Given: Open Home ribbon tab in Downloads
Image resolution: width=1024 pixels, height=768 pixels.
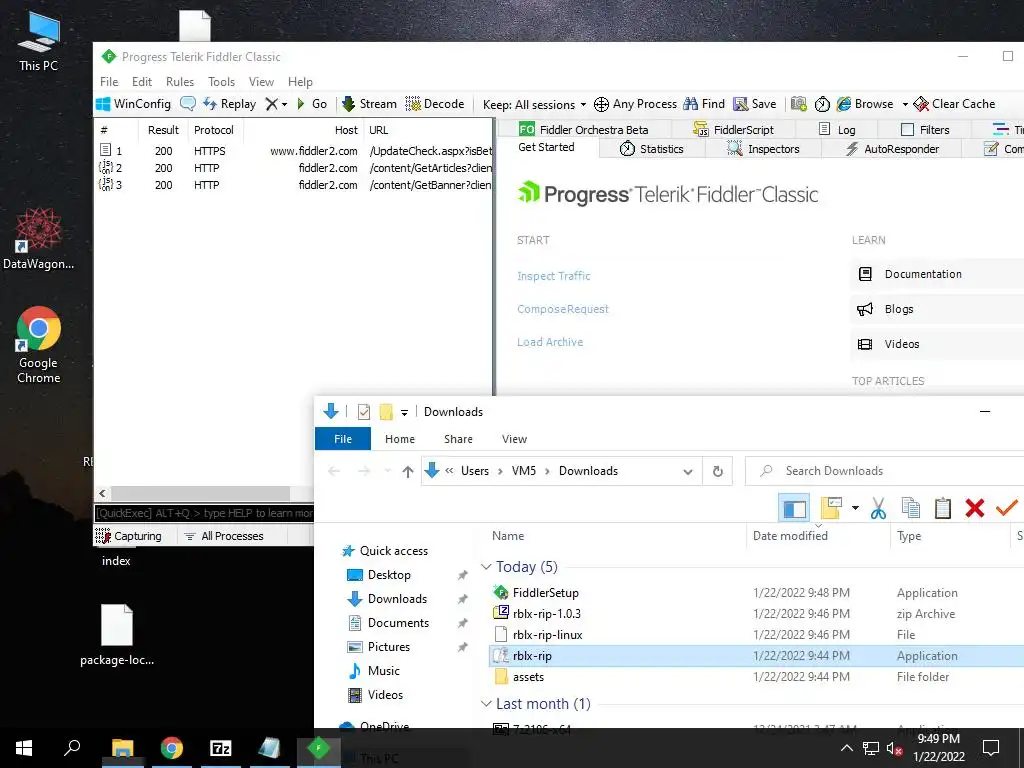Looking at the screenshot, I should pos(400,439).
